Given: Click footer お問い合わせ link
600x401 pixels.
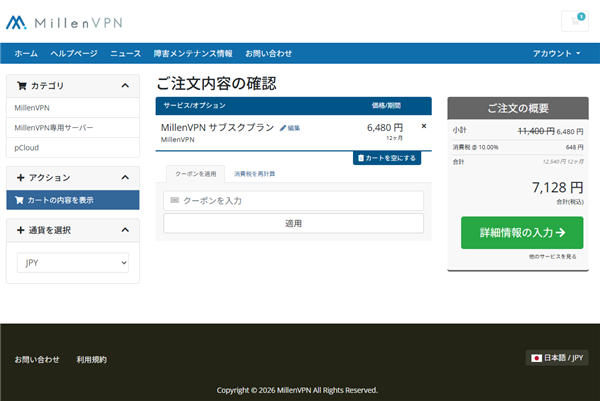Looking at the screenshot, I should point(37,360).
